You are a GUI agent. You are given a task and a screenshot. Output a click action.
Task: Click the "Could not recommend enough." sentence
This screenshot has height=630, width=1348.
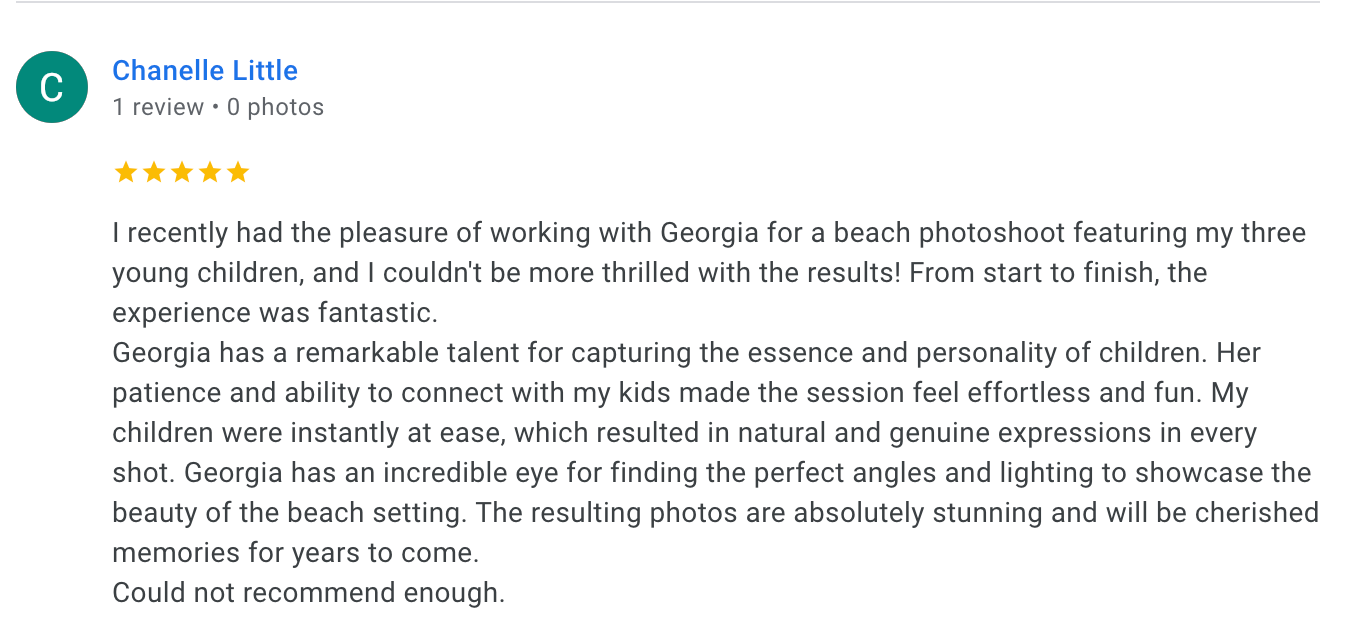[x=309, y=593]
